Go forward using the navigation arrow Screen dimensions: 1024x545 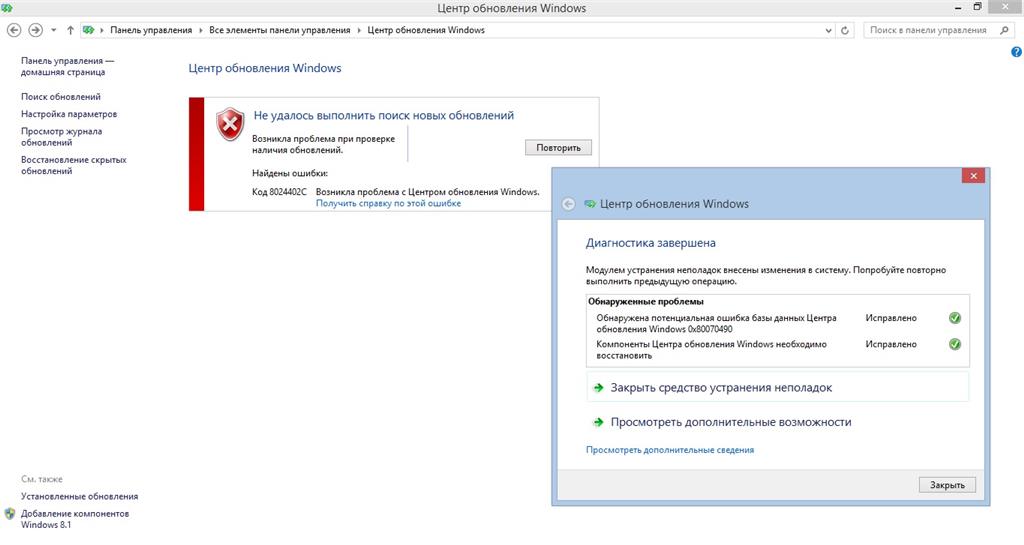click(x=35, y=30)
